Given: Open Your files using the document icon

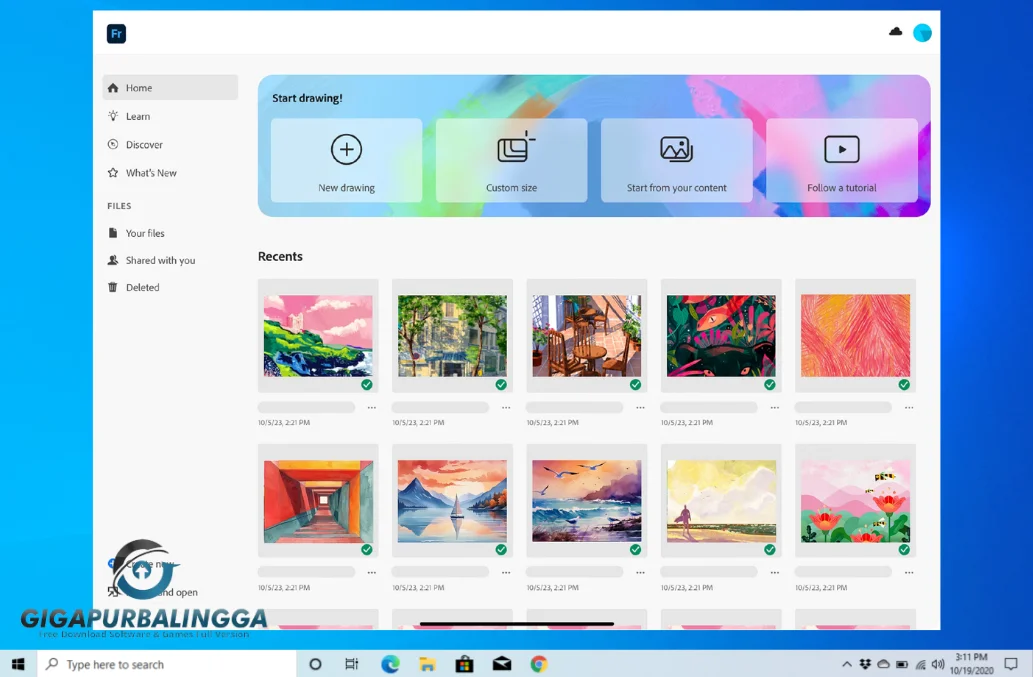Looking at the screenshot, I should [112, 232].
